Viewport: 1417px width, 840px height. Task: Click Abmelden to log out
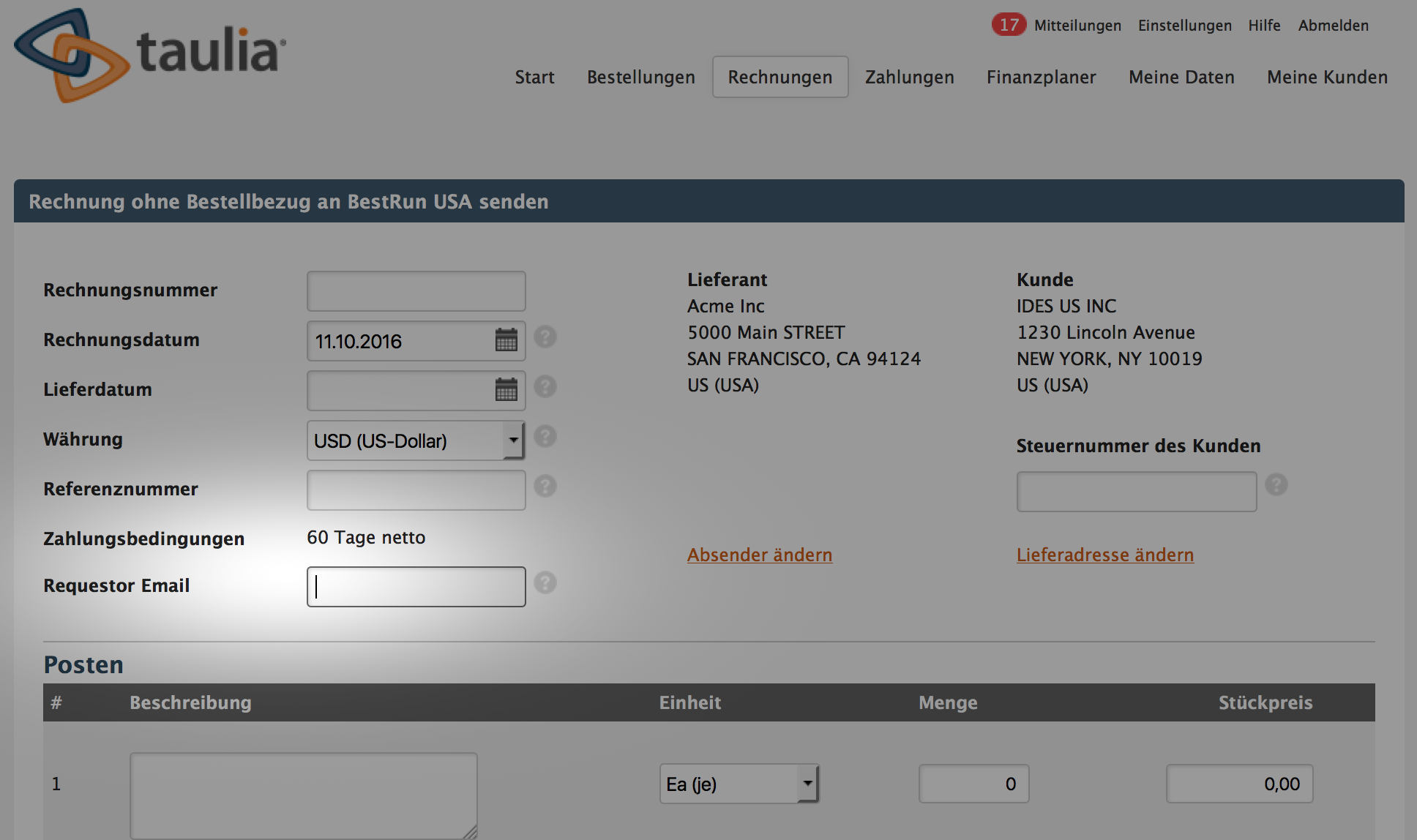coord(1333,26)
